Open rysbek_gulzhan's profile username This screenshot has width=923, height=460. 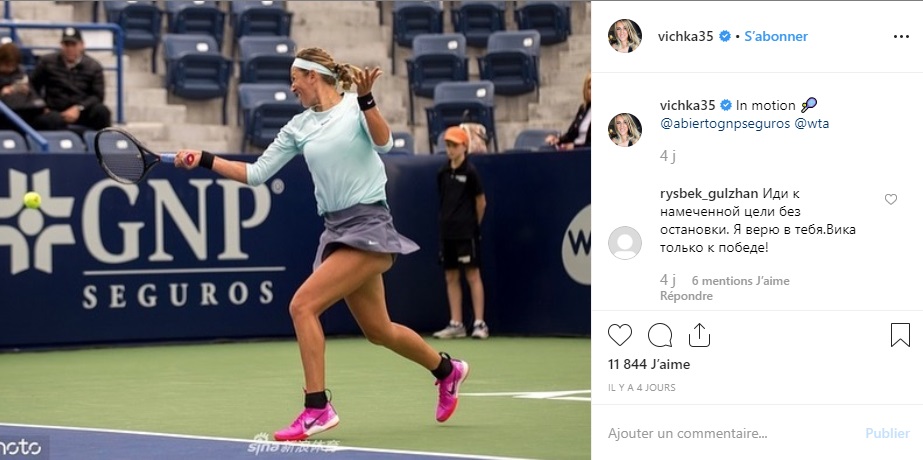[x=709, y=194]
